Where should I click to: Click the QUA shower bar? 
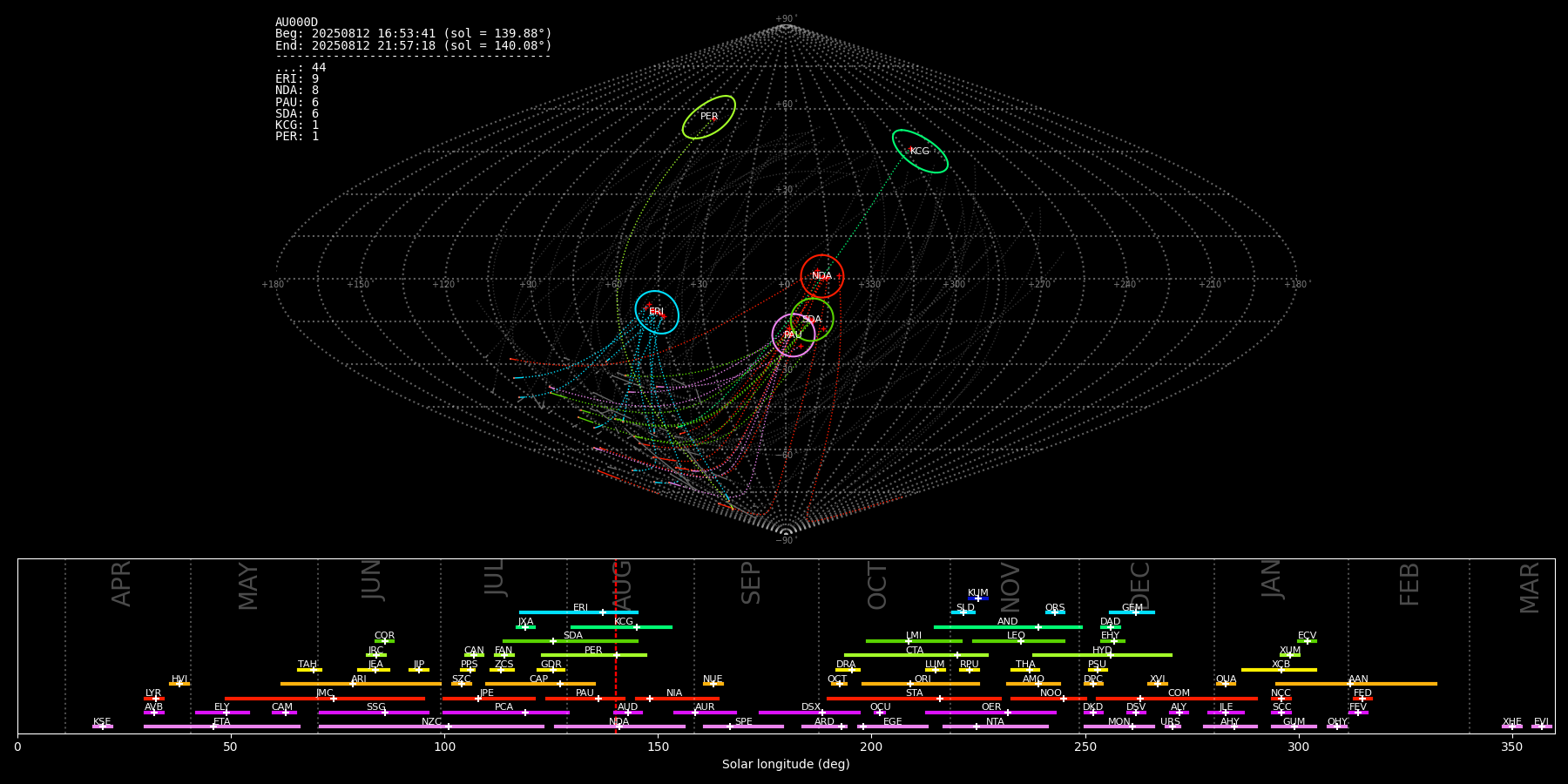(x=1226, y=684)
